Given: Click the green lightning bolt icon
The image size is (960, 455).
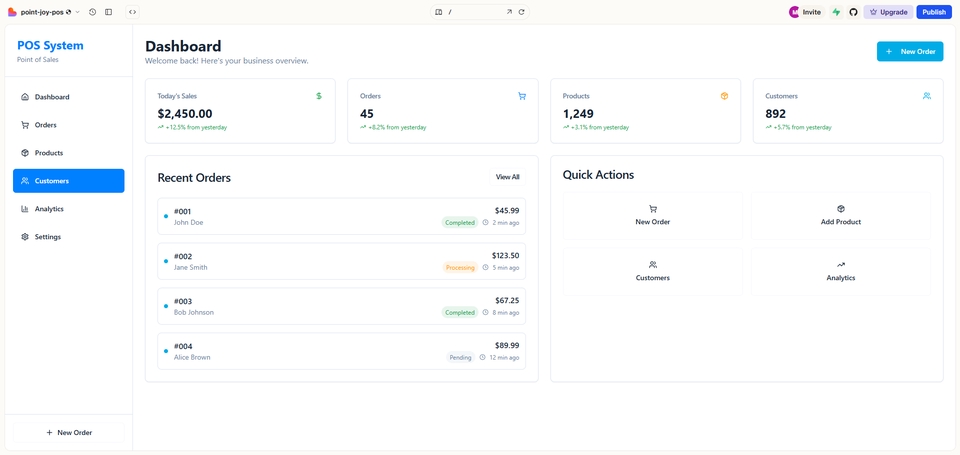Looking at the screenshot, I should click(836, 12).
